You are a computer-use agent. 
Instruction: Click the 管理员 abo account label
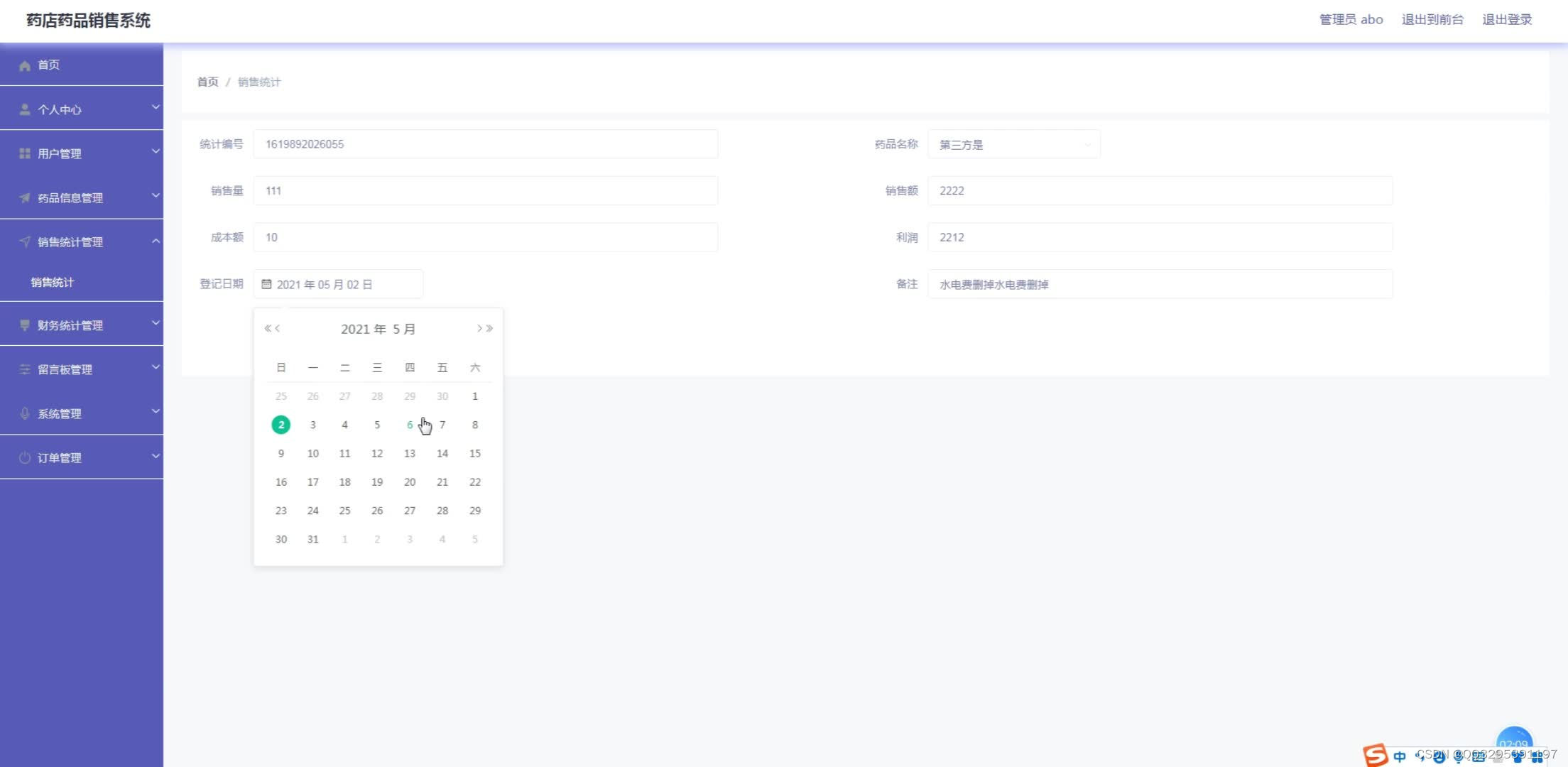[1351, 20]
